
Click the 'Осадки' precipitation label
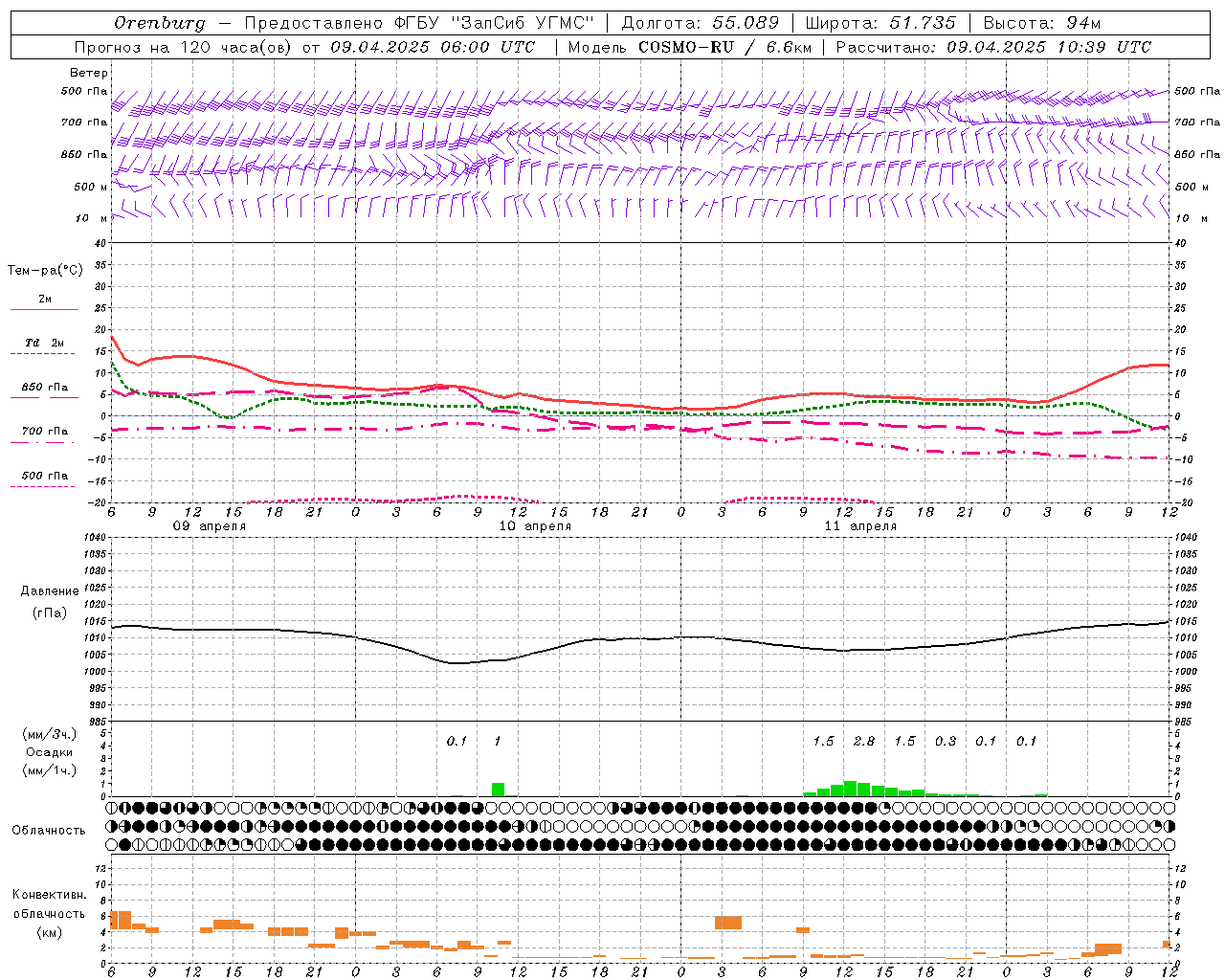click(x=50, y=752)
